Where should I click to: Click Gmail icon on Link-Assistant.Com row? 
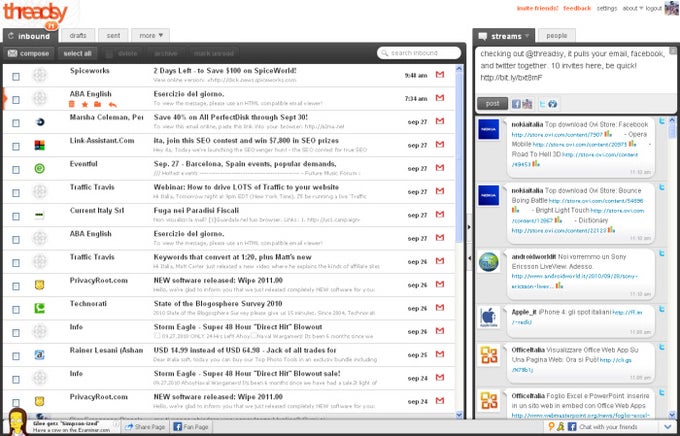pos(440,144)
